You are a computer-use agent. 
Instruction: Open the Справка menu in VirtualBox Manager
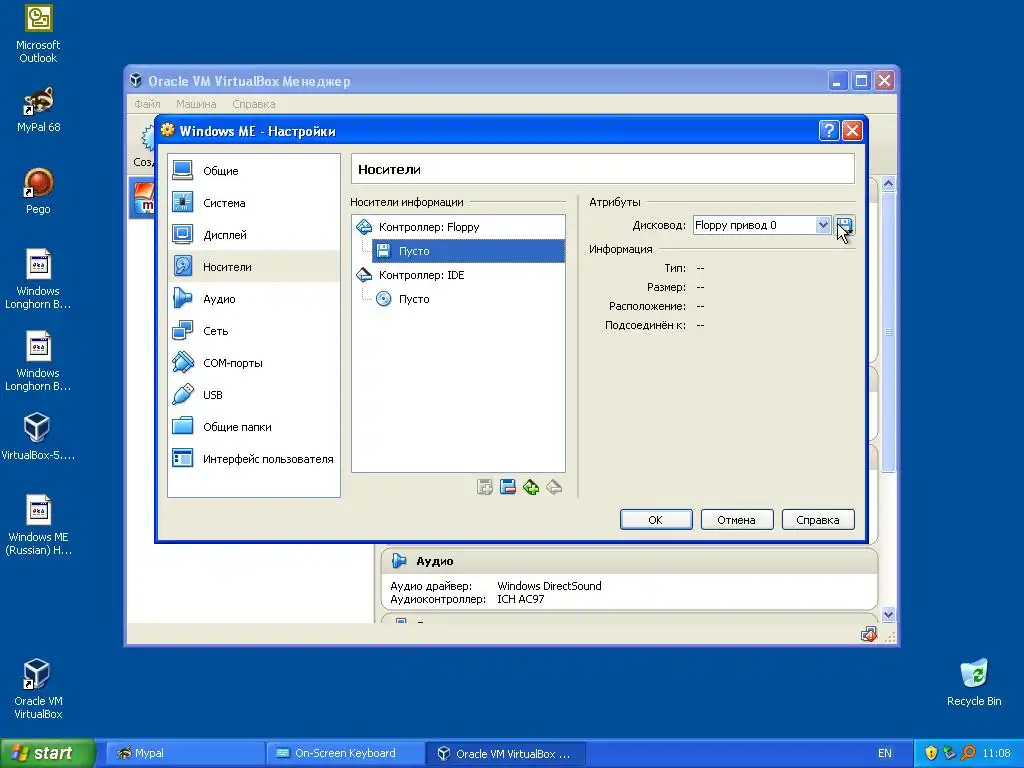pos(253,104)
